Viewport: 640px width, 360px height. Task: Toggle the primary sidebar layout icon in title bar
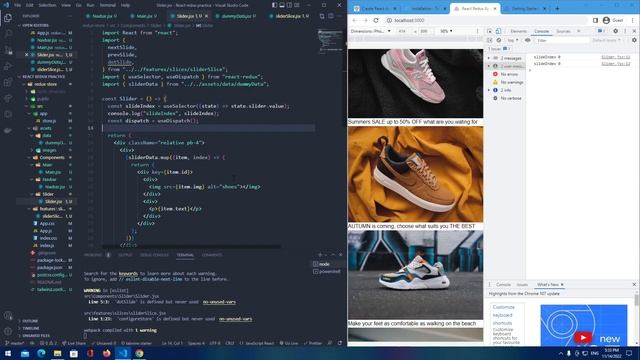point(274,5)
